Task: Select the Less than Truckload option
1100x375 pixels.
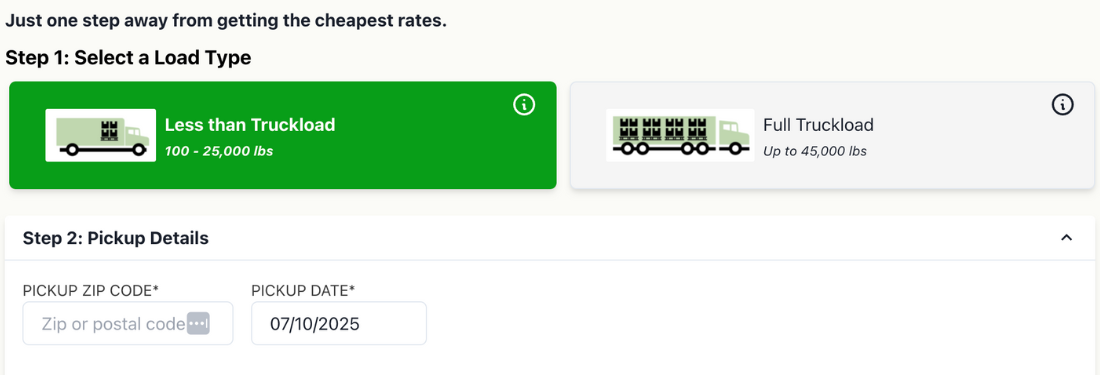Action: [283, 135]
